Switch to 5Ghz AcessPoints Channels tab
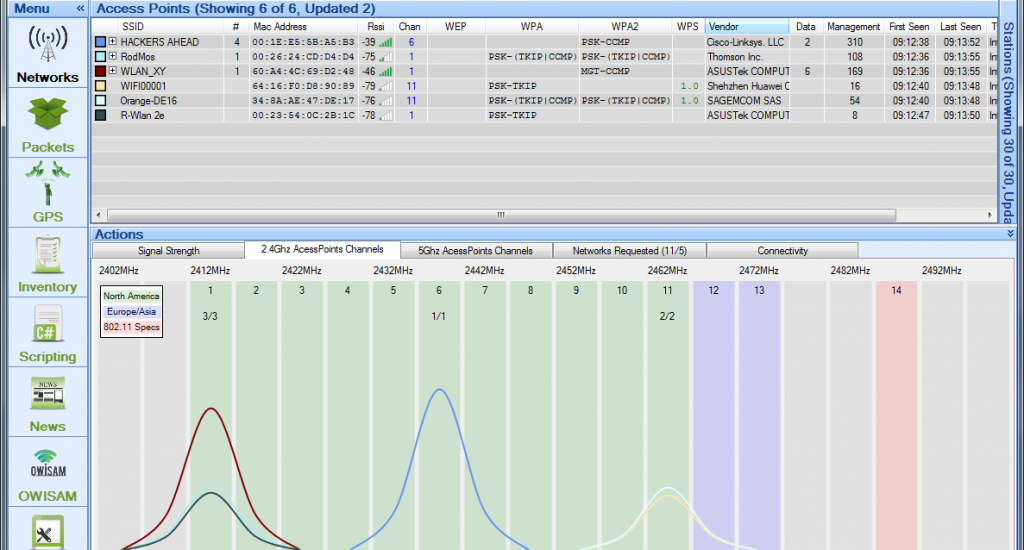 (474, 251)
